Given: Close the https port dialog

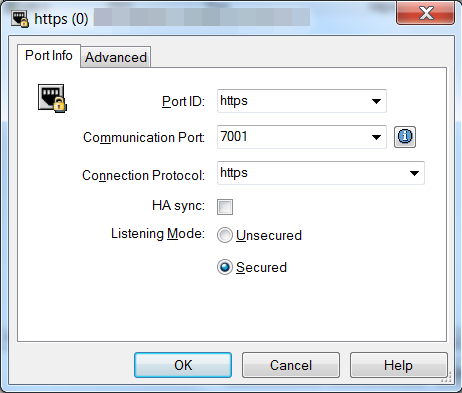Looking at the screenshot, I should click(x=426, y=14).
